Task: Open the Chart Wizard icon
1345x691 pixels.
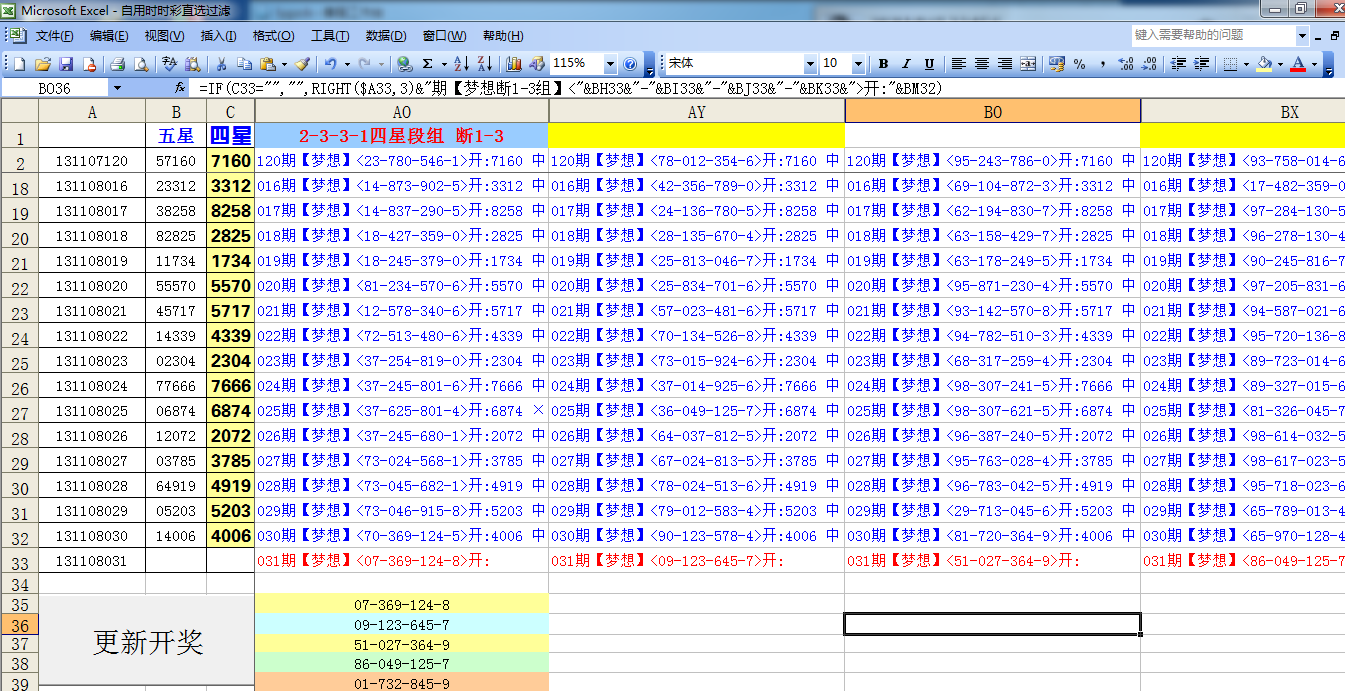Action: coord(514,64)
